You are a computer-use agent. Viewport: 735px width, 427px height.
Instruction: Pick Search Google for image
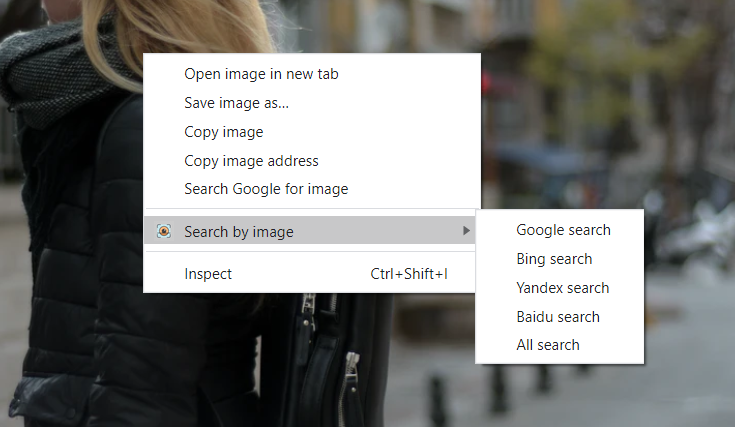(x=266, y=189)
